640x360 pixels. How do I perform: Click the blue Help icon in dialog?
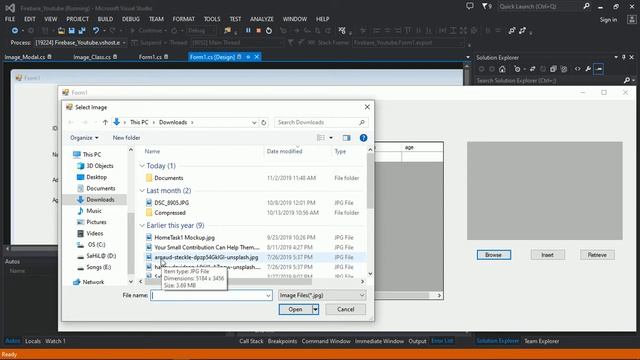[363, 138]
